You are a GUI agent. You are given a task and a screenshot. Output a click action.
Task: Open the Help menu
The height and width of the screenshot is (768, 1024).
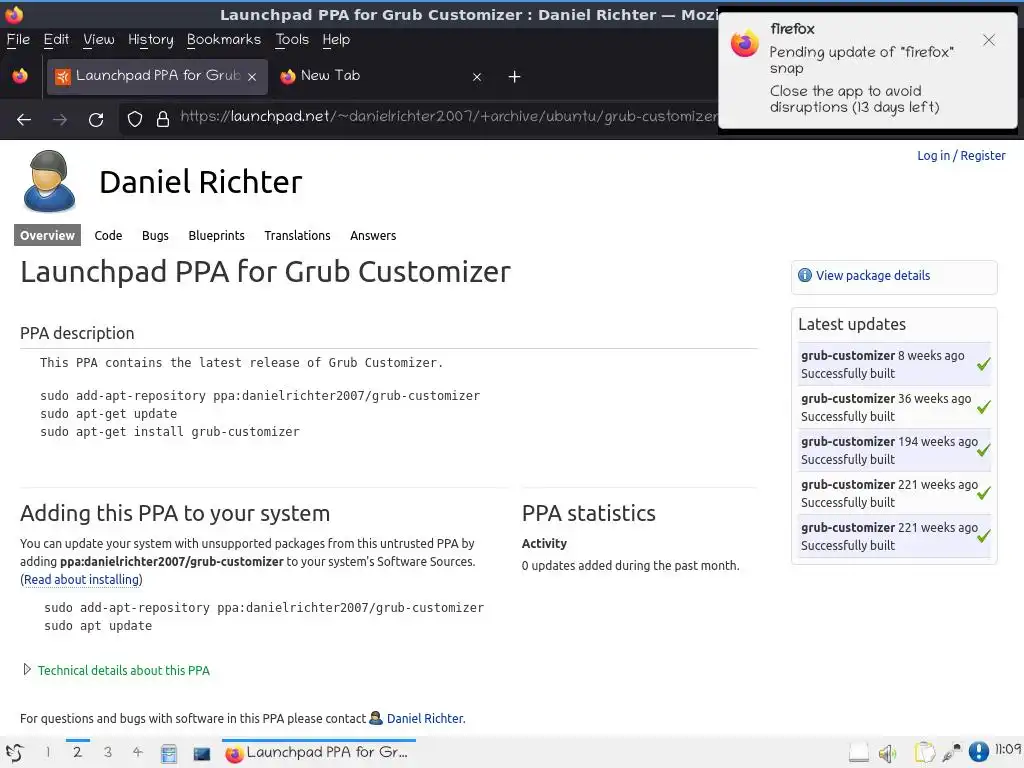point(336,40)
